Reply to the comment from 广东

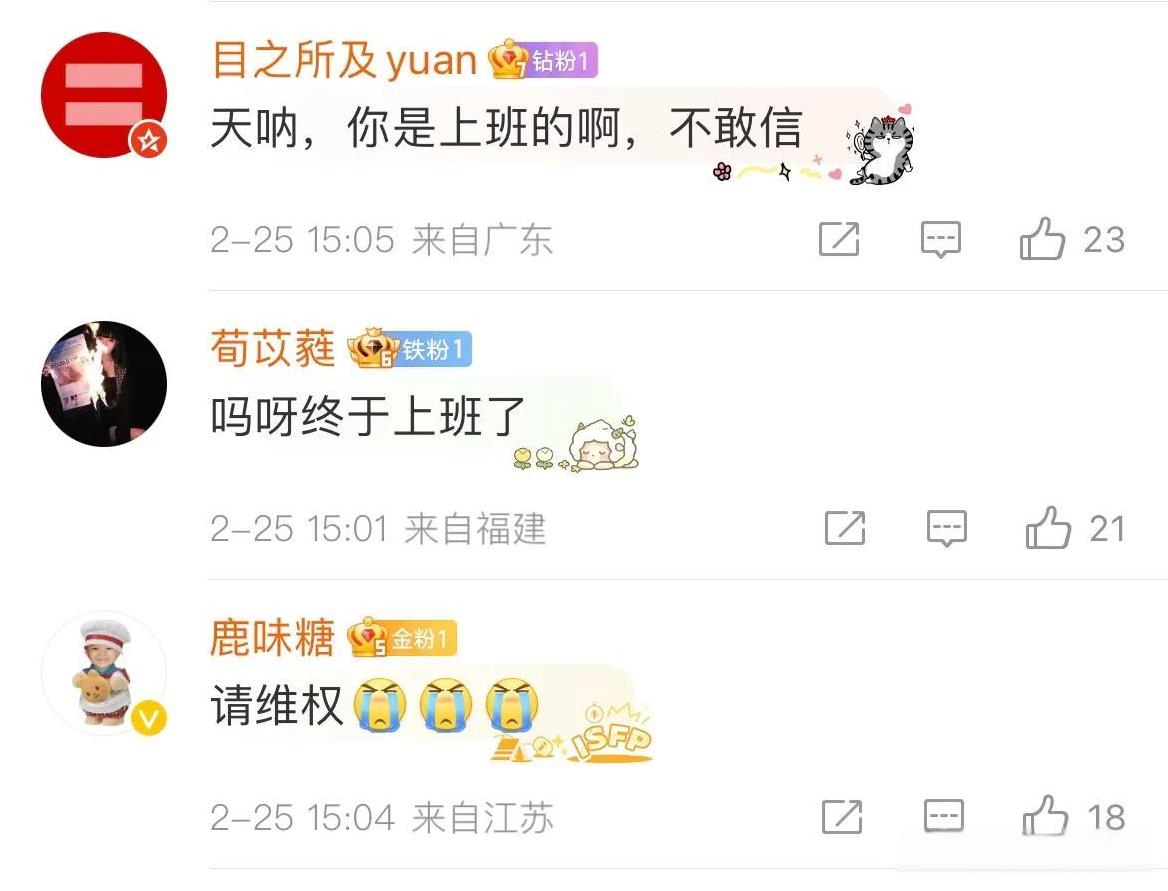[941, 239]
